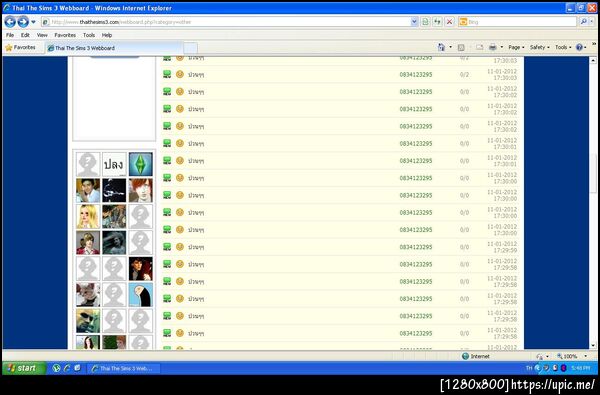Click the Home icon in command bar
This screenshot has width=600, height=395.
[x=441, y=47]
